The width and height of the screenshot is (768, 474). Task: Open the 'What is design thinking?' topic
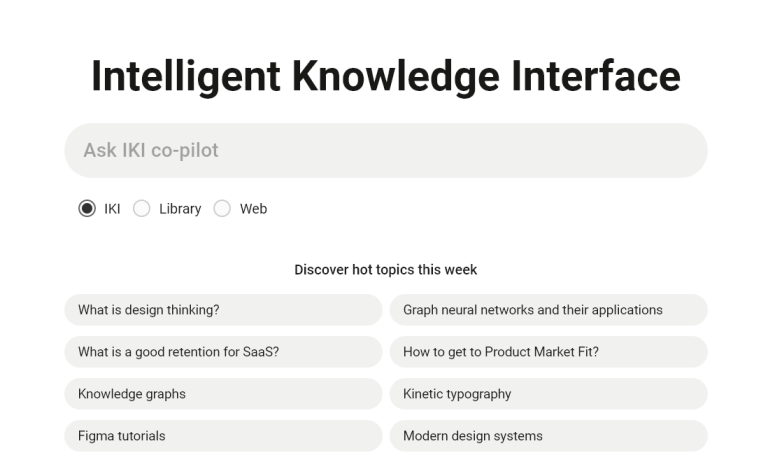coord(223,310)
